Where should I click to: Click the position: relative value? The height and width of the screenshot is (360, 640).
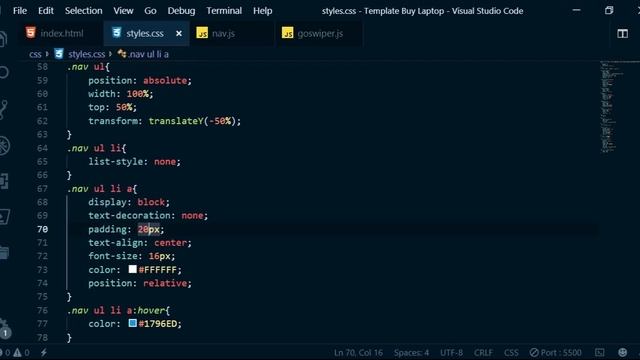point(165,283)
